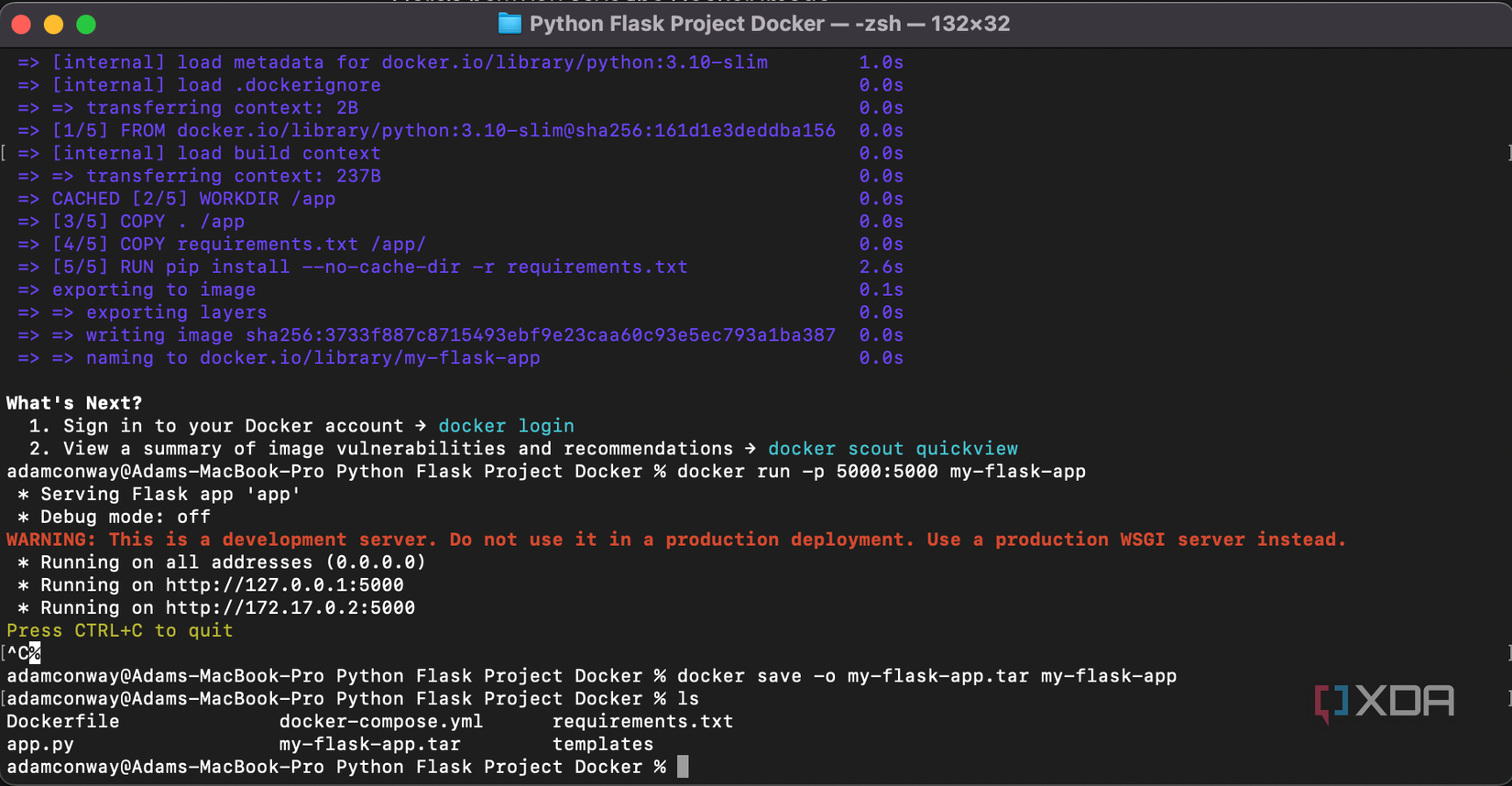Screen dimensions: 1512x786
Task: Click the 'Press CTRL+C to quit' line
Action: coord(120,630)
